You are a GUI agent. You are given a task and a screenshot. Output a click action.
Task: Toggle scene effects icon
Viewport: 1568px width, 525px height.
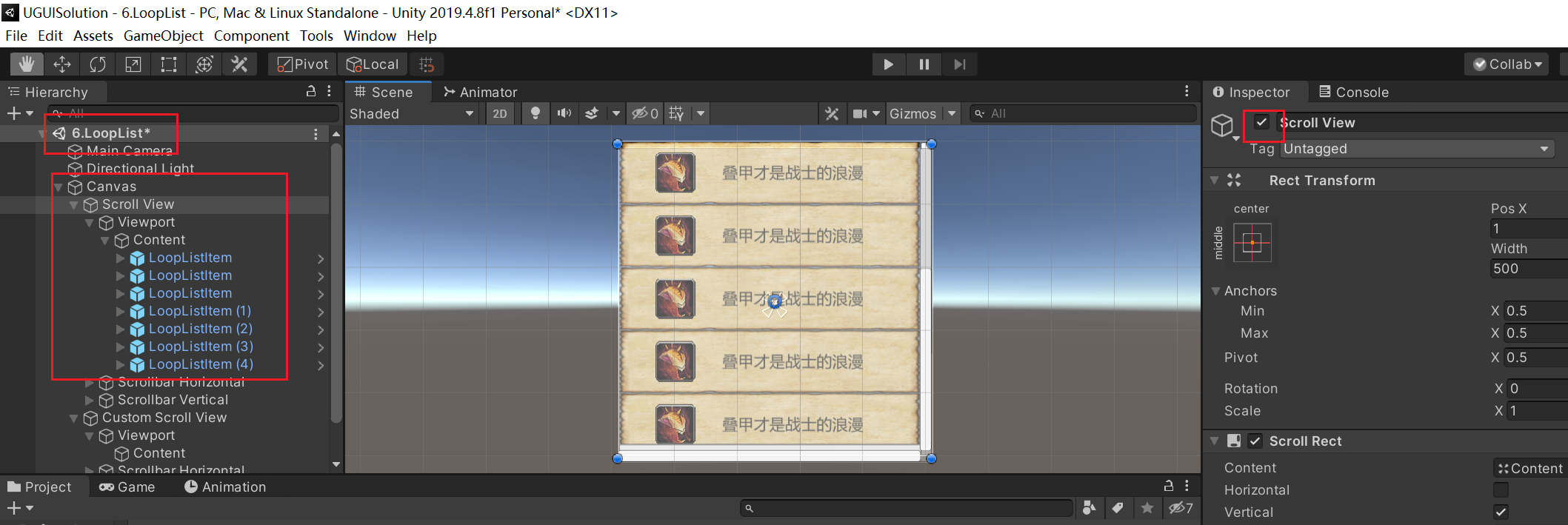tap(592, 113)
